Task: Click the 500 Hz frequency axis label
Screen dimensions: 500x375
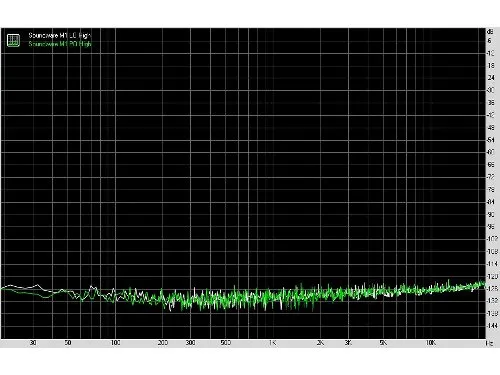Action: [226, 343]
